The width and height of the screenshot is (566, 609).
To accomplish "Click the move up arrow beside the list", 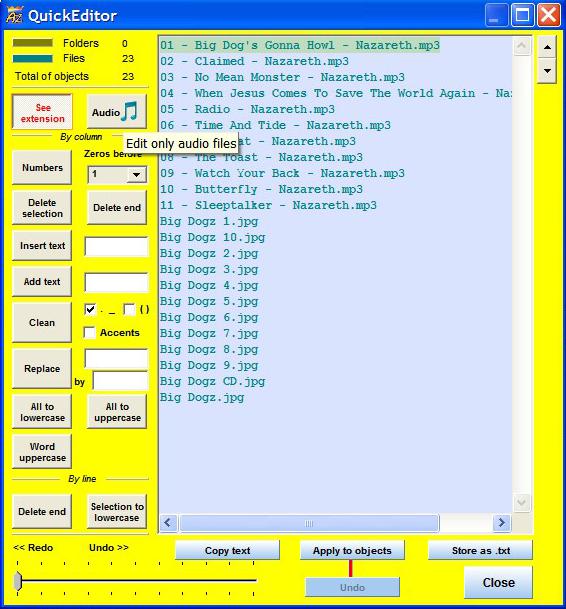I will pyautogui.click(x=547, y=47).
